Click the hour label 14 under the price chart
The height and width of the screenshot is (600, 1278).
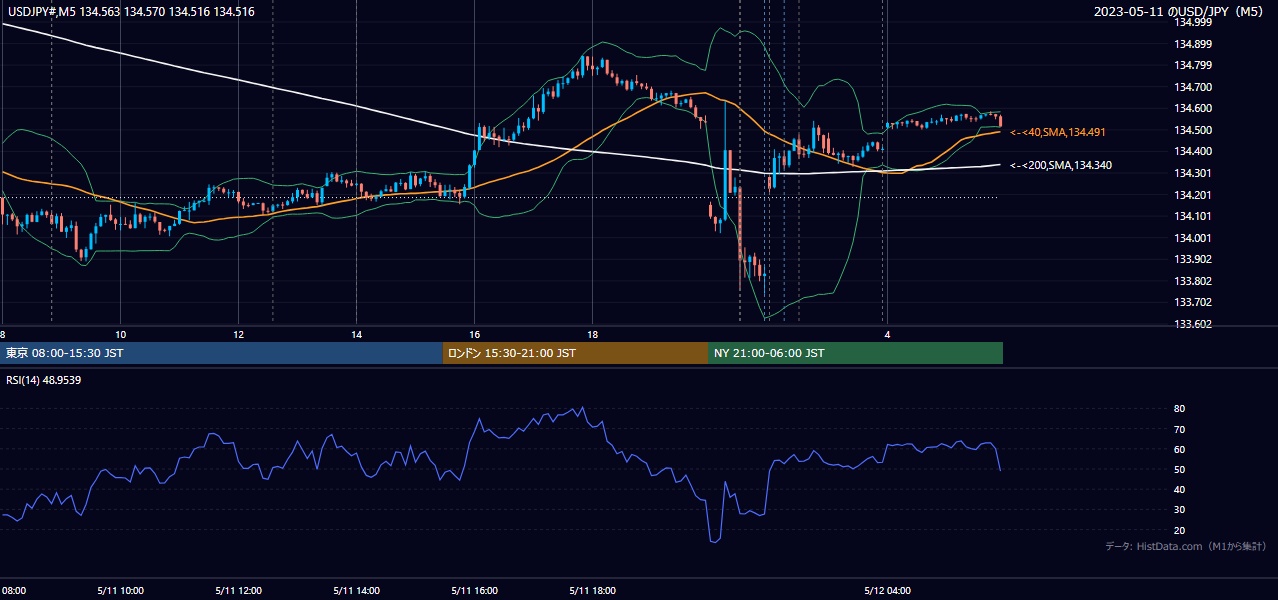(x=356, y=334)
